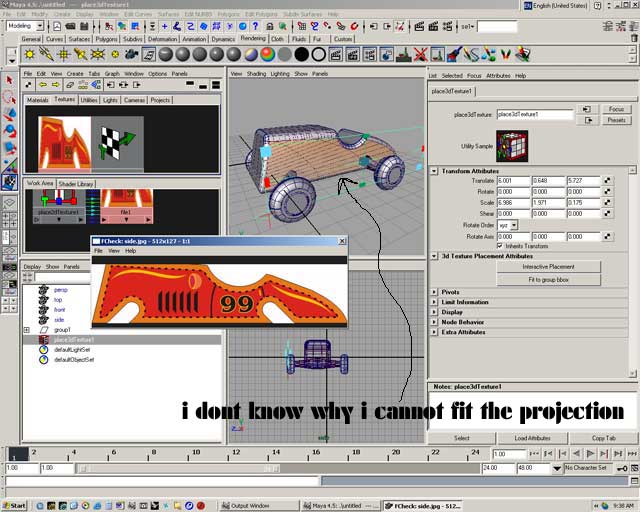640x512 pixels.
Task: Click Hypershade yellow right arrow icon
Action: click(56, 85)
